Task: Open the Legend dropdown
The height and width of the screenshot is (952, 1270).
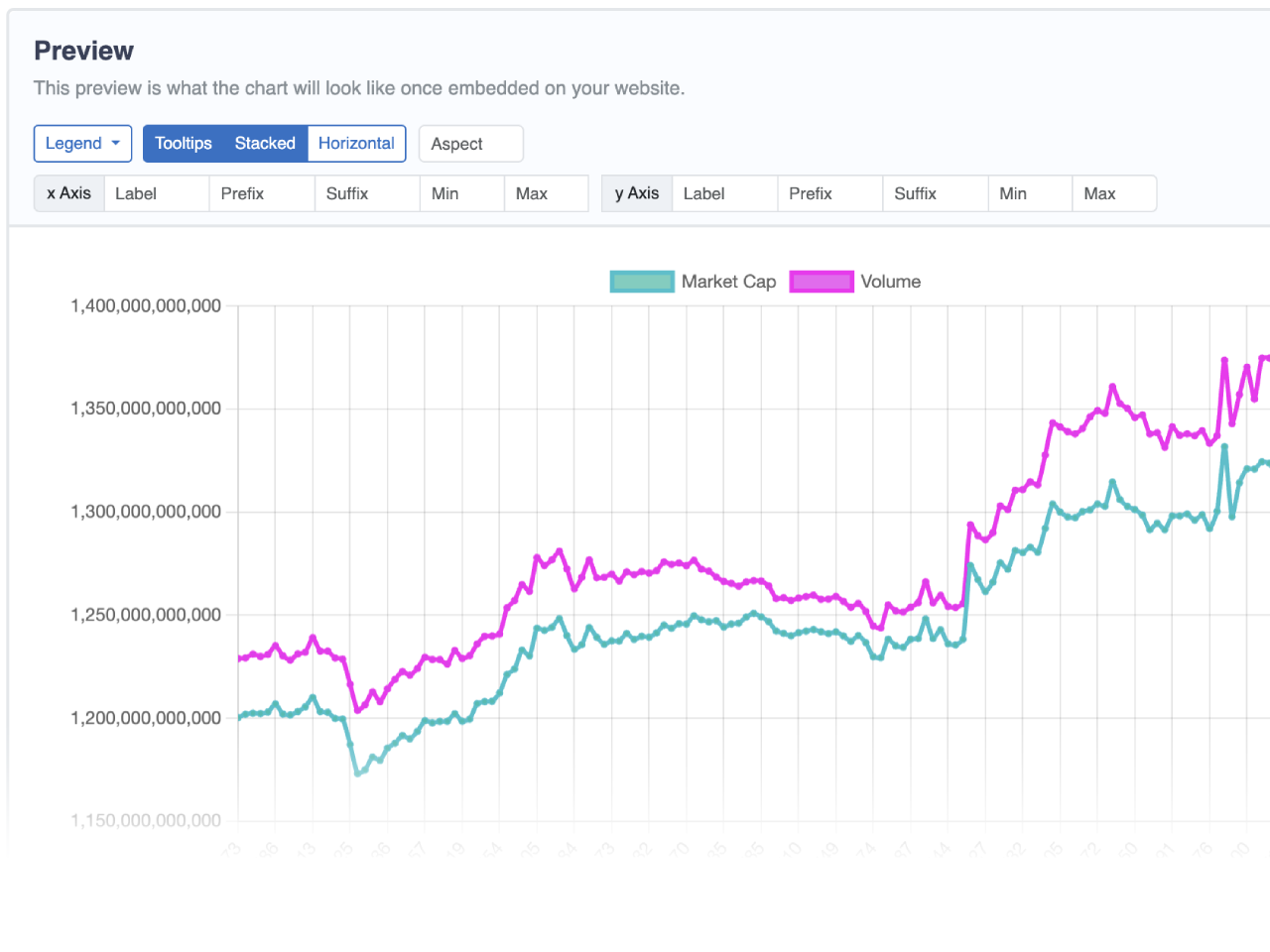Action: (x=83, y=144)
